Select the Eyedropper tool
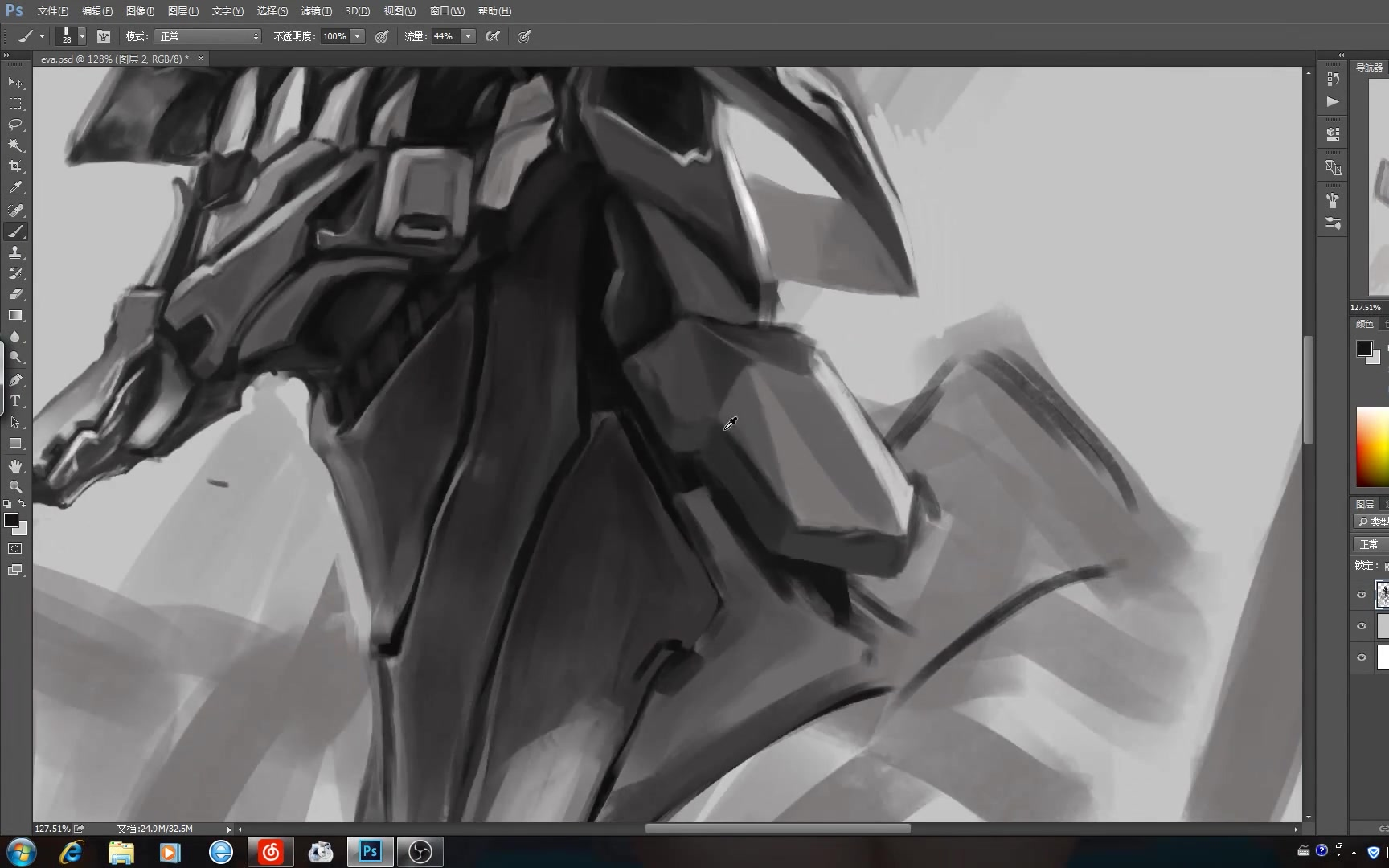Viewport: 1389px width, 868px height. [x=15, y=188]
